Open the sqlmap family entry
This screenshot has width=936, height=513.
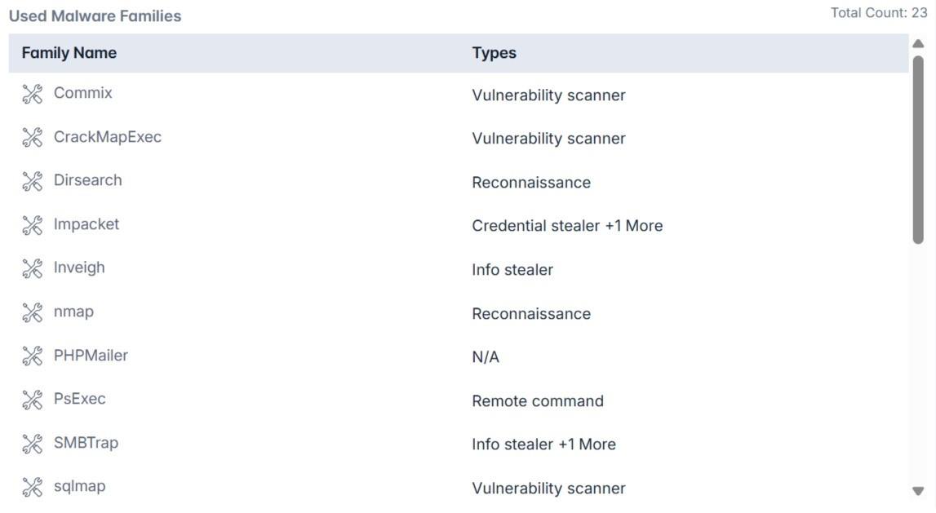[x=79, y=487]
